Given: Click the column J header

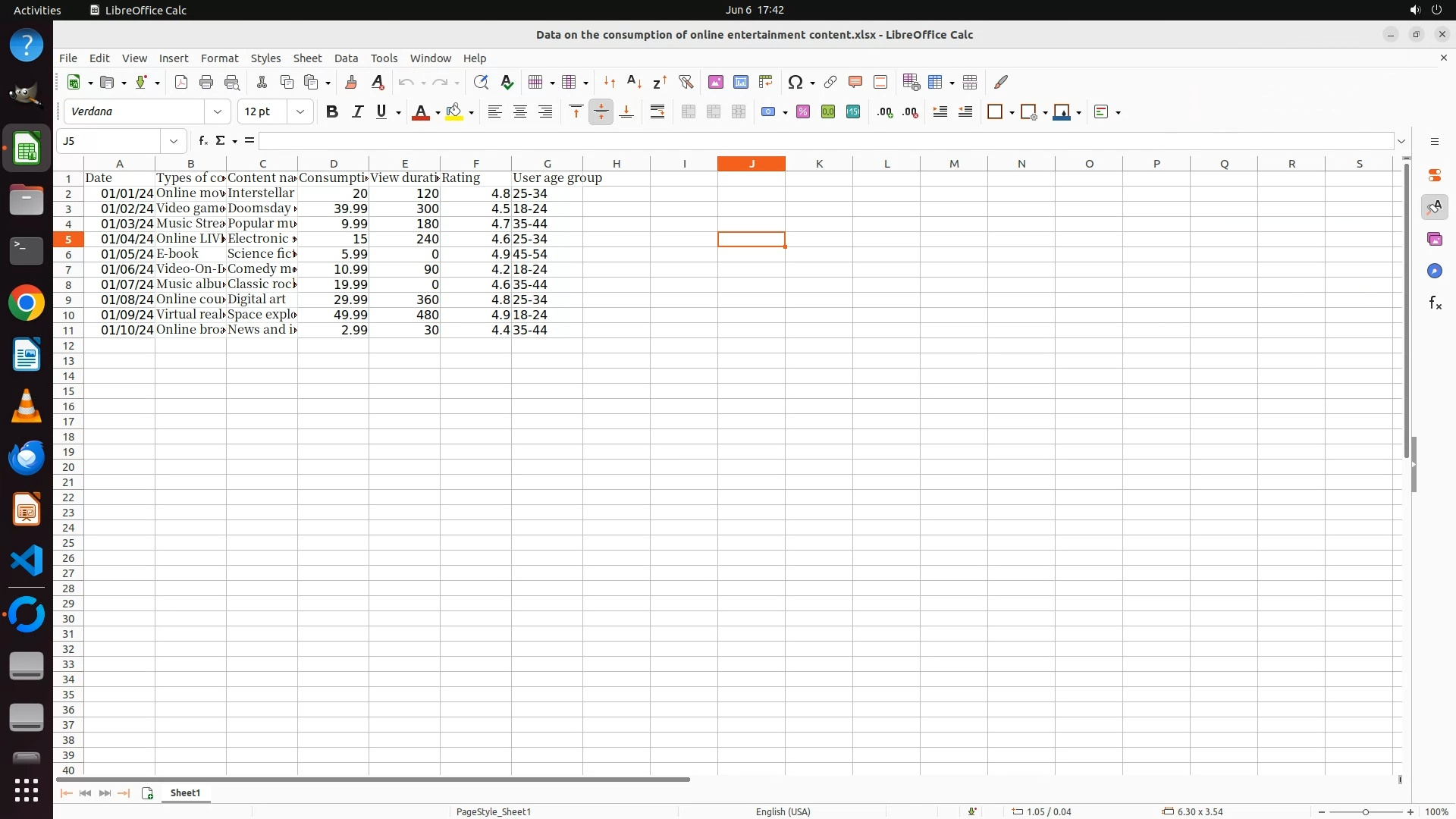Looking at the screenshot, I should pos(751,164).
